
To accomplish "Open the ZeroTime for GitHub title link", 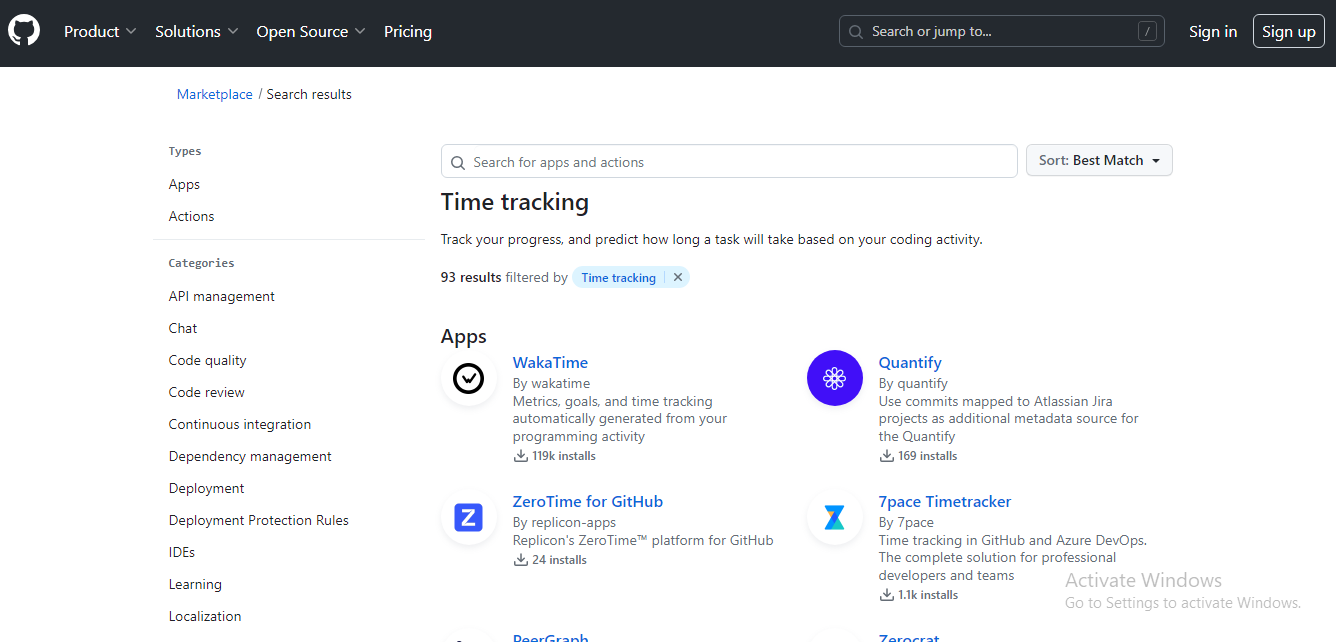I will 588,501.
